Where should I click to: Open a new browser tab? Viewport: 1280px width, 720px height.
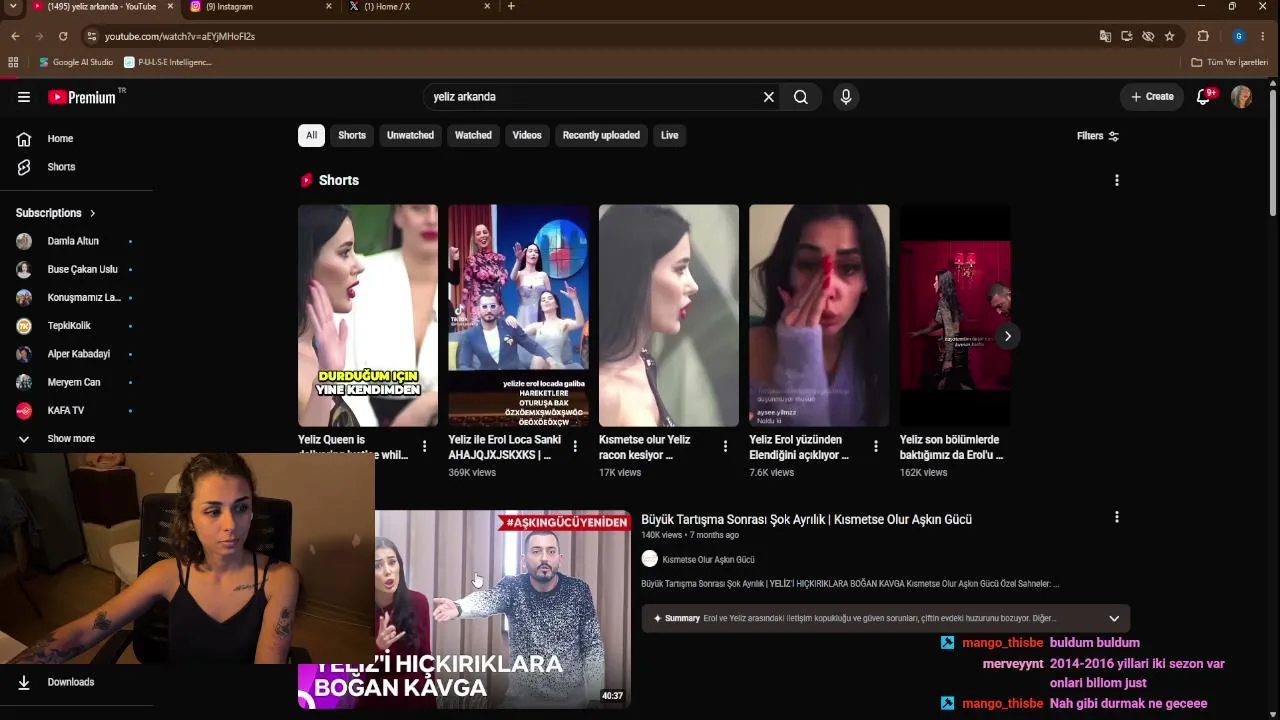click(511, 6)
